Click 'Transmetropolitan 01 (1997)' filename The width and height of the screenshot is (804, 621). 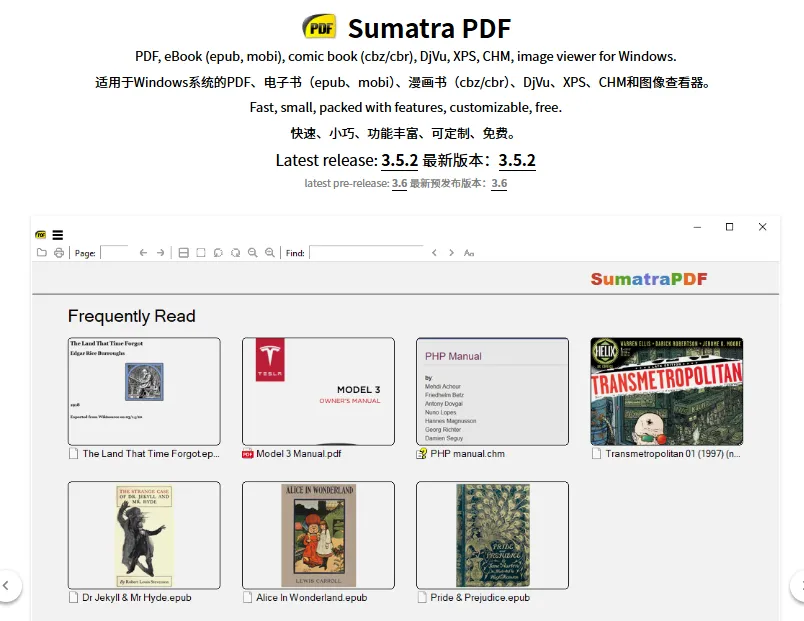point(673,454)
